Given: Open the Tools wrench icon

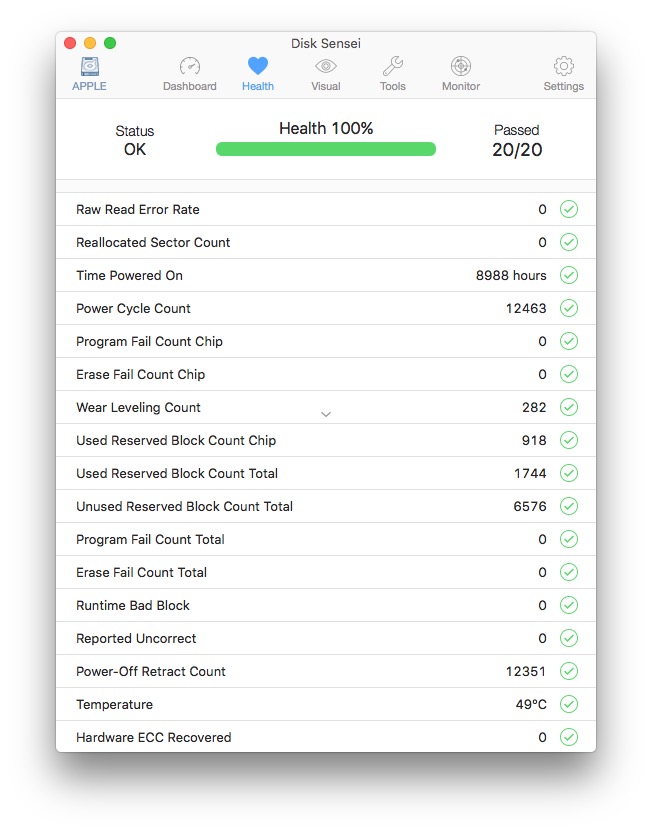Looking at the screenshot, I should coord(393,67).
